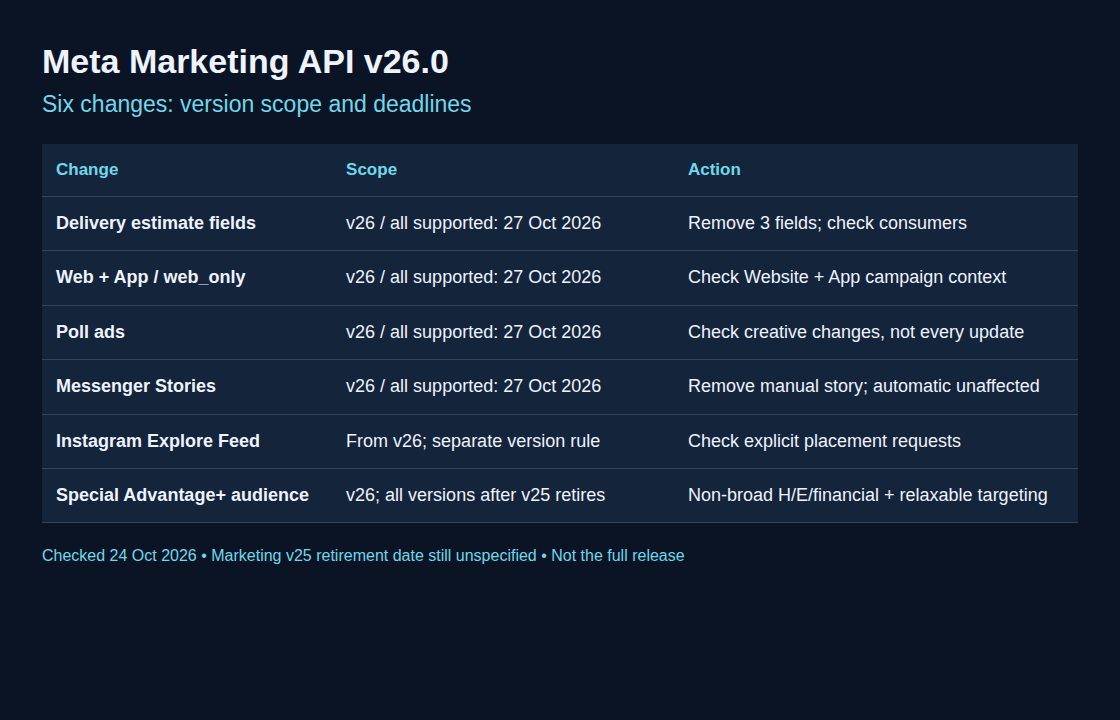Select the 'Poll ads' cell
1120x720 pixels.
click(x=90, y=332)
